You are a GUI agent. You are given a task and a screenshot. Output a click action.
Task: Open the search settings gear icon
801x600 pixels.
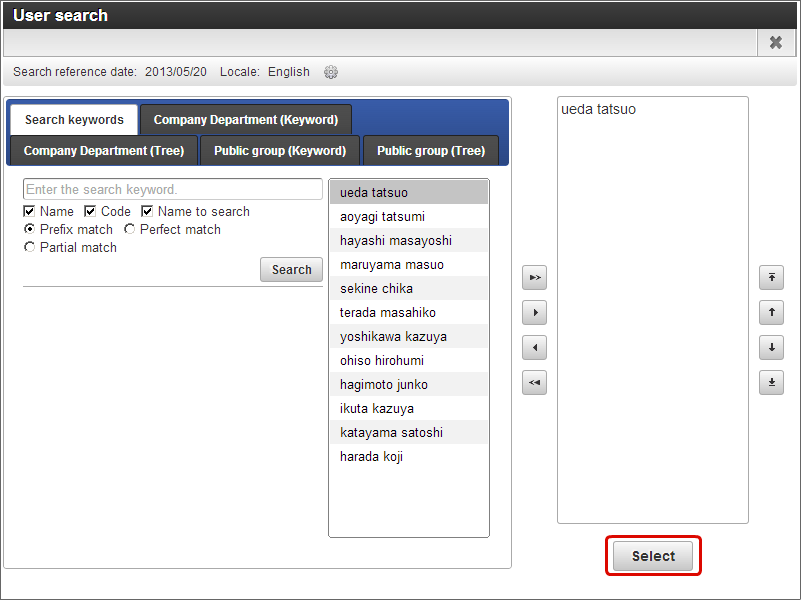tap(331, 72)
